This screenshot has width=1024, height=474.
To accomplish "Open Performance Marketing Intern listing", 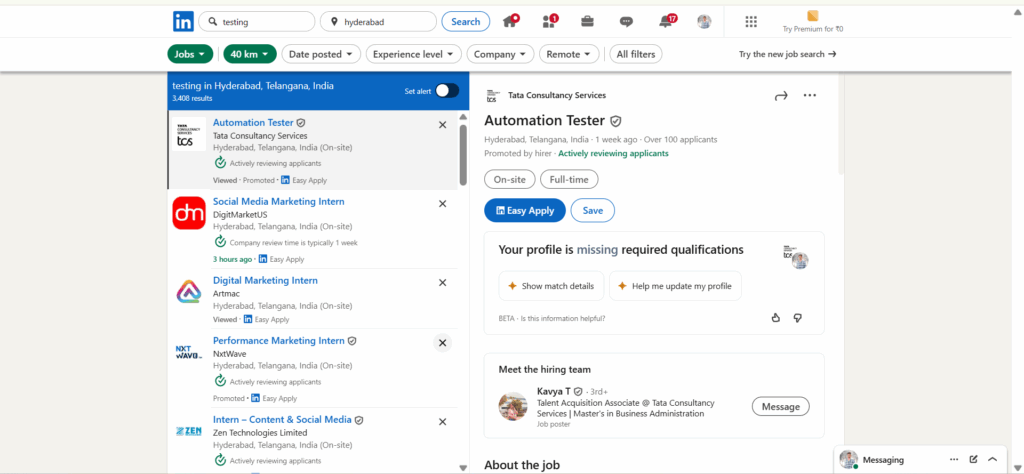I will 279,340.
